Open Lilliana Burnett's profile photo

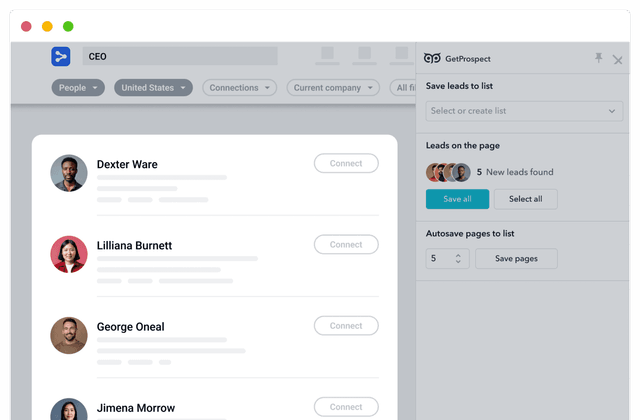pos(69,254)
